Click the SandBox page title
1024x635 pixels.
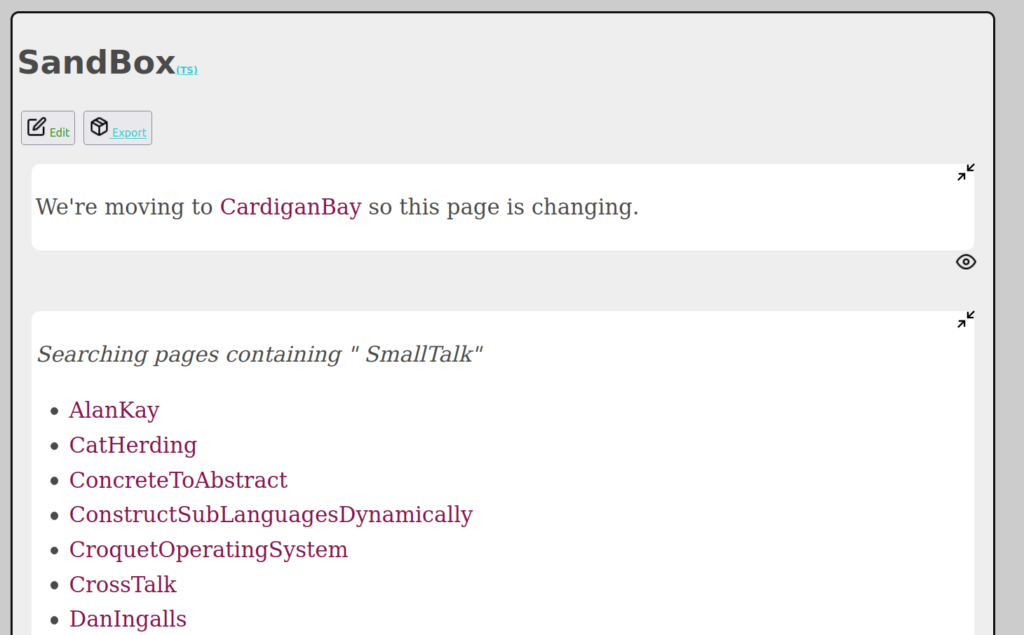pos(97,63)
